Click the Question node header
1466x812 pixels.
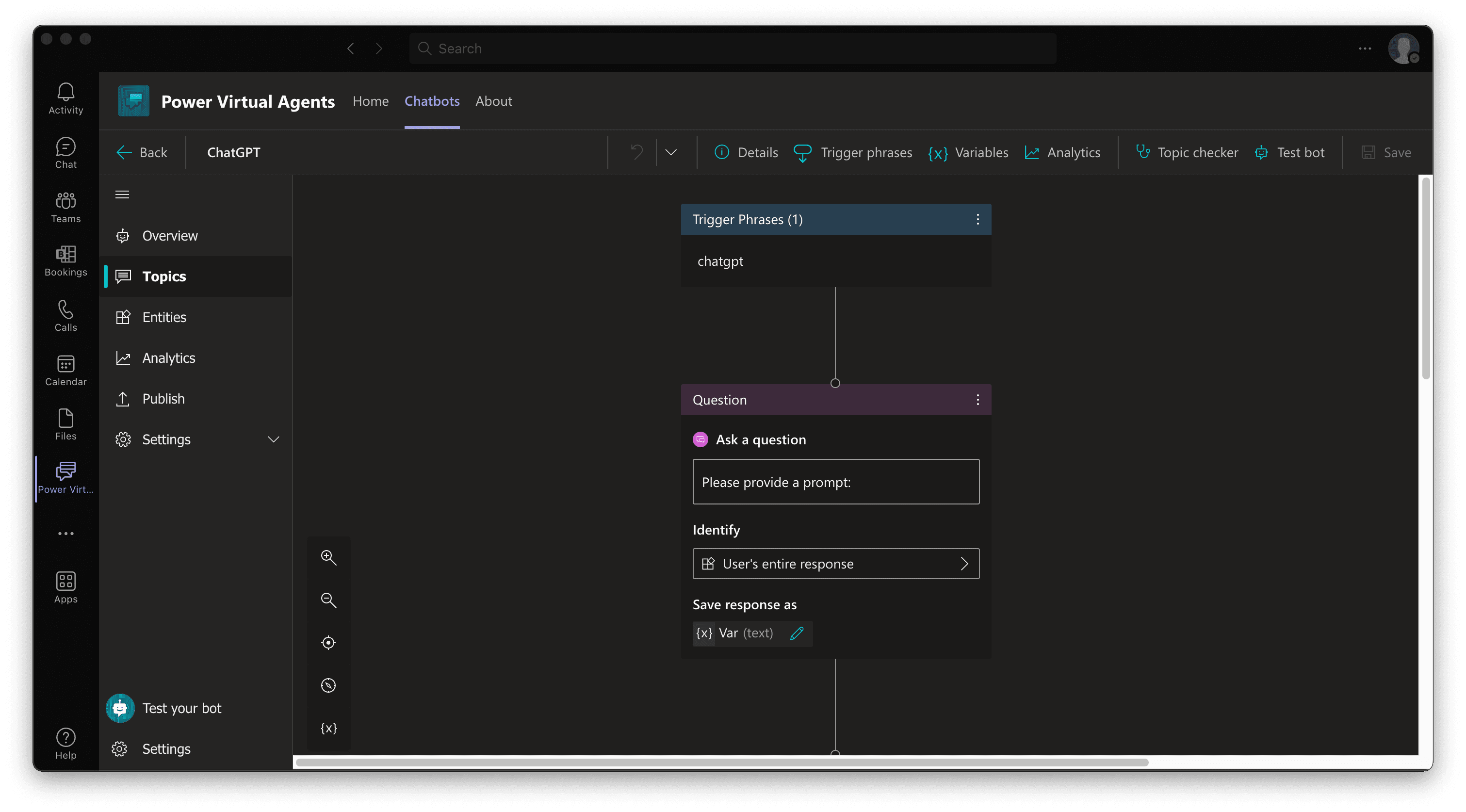point(835,400)
